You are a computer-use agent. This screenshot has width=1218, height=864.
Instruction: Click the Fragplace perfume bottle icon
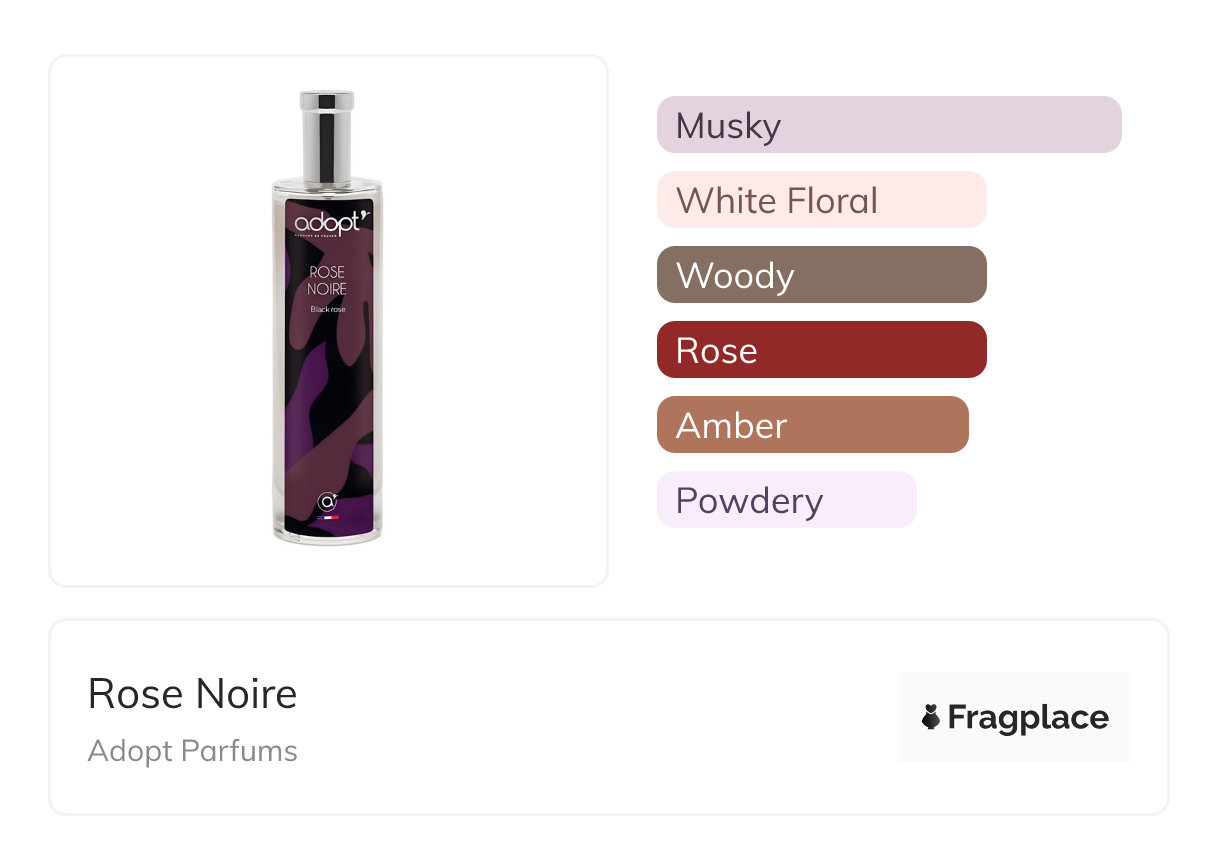point(931,717)
